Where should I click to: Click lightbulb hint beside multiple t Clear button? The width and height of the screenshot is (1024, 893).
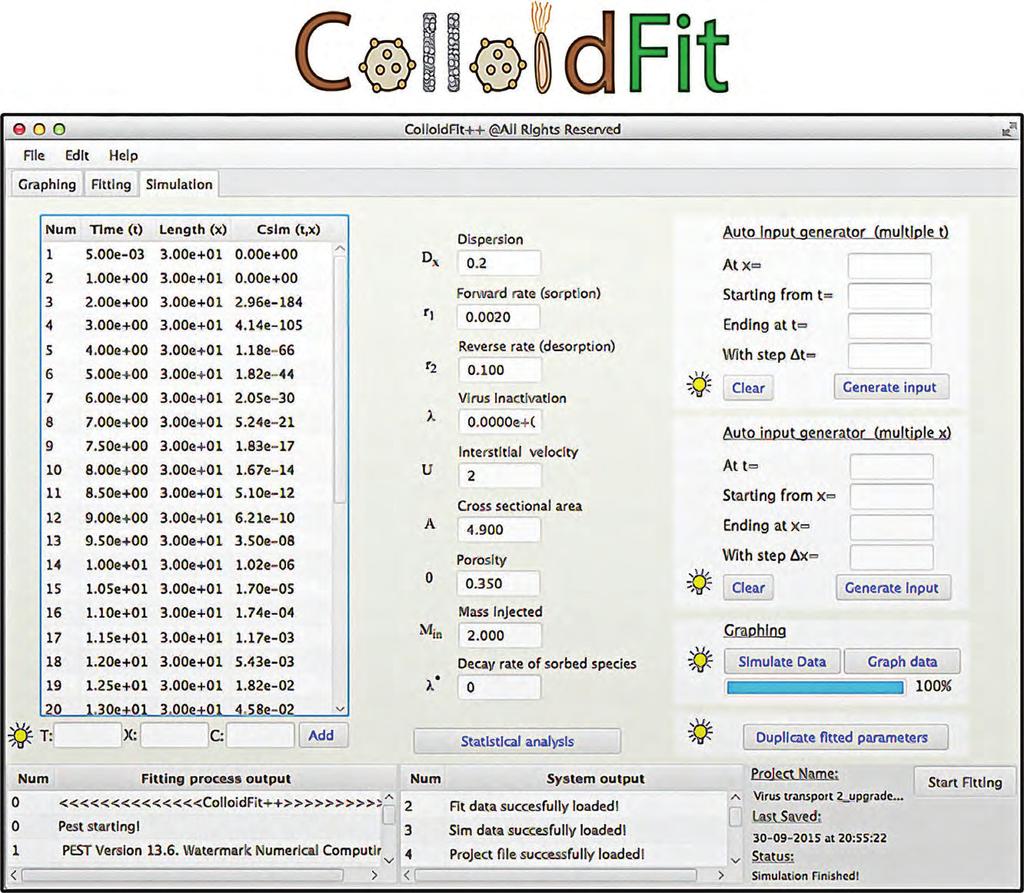tap(699, 385)
